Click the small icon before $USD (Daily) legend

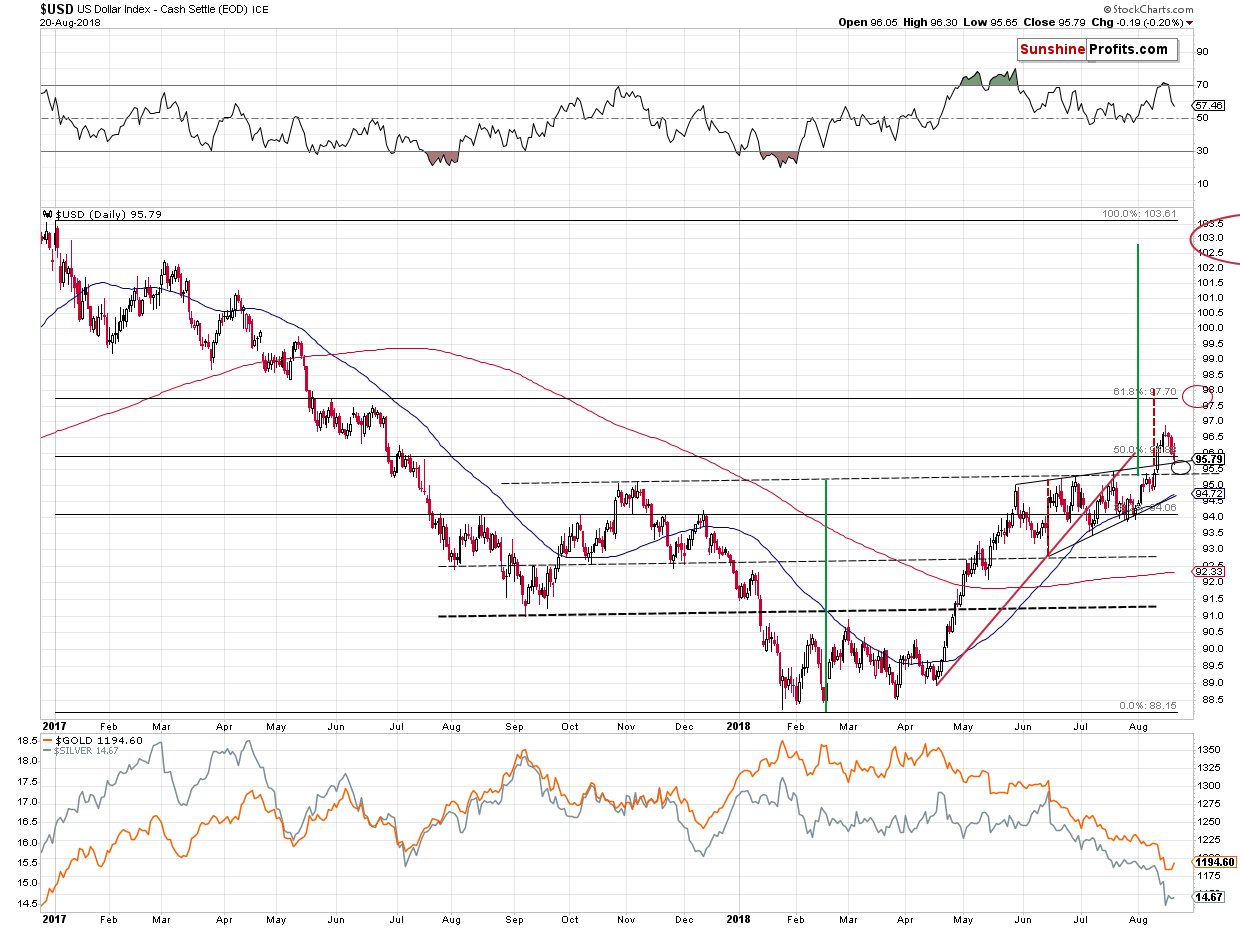coord(46,214)
